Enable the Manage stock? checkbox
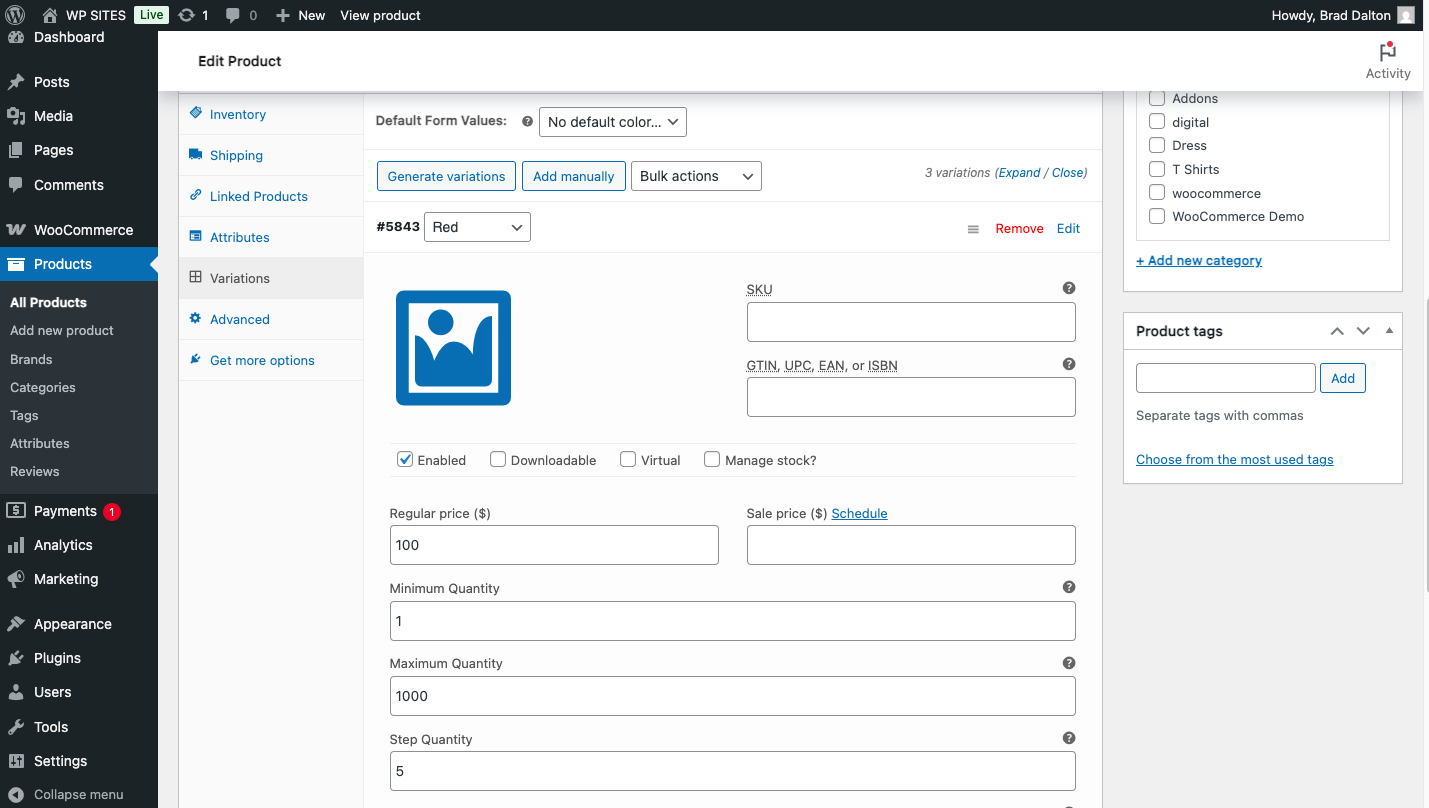This screenshot has height=808, width=1429. tap(712, 460)
